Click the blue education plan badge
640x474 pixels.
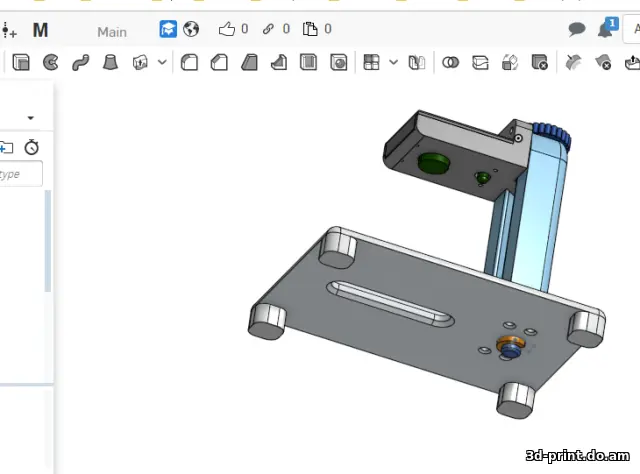tap(168, 29)
